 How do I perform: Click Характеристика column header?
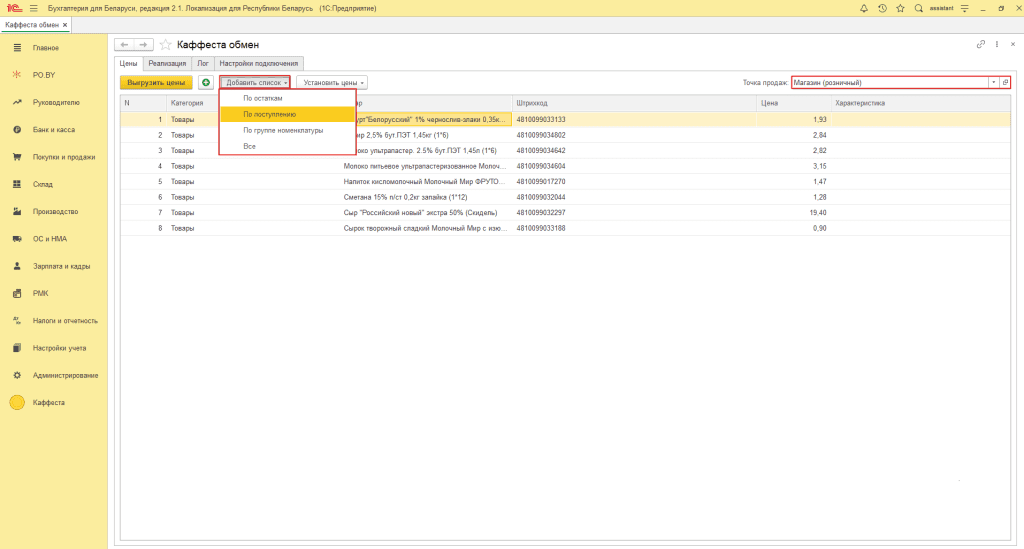[x=921, y=103]
